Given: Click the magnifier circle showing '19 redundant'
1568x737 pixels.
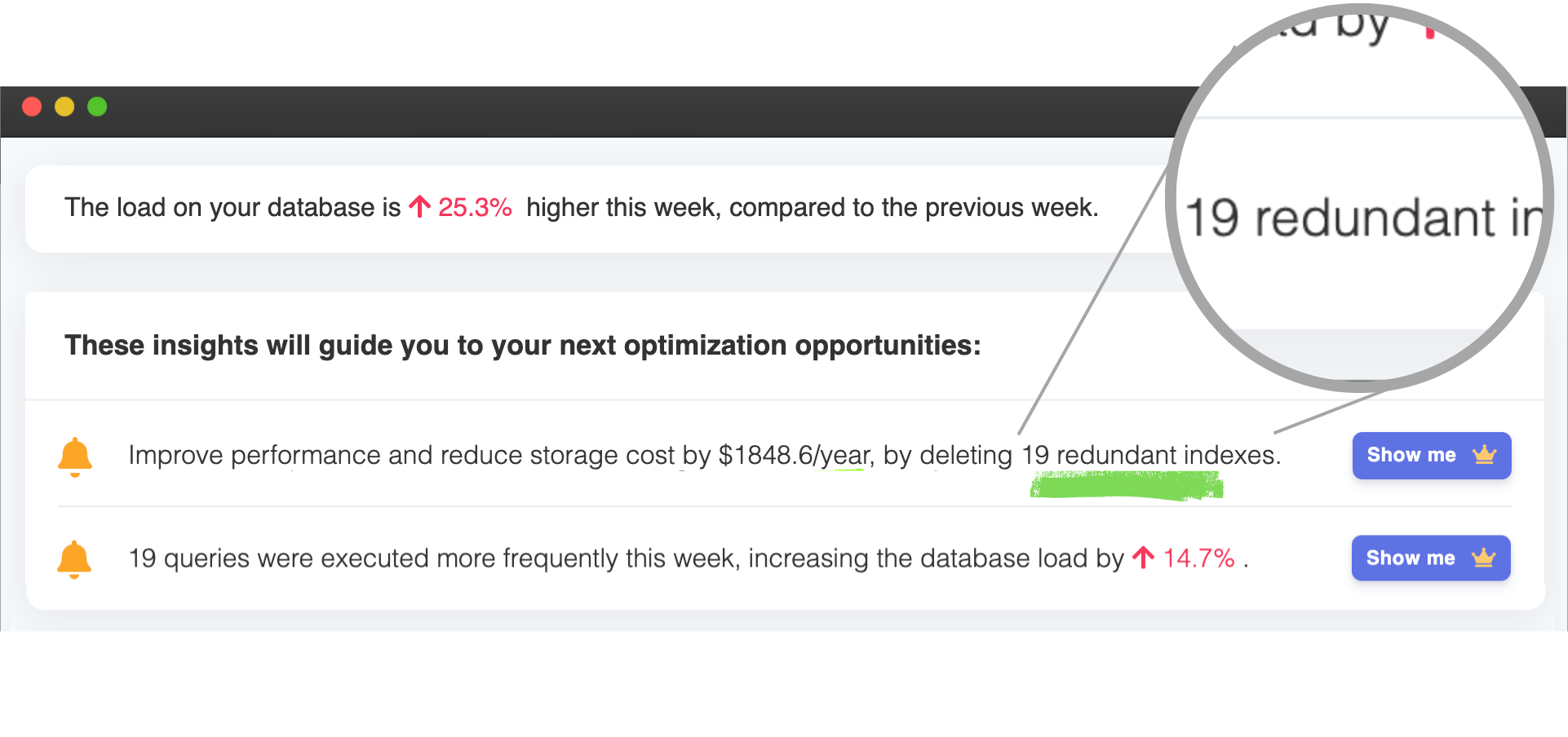Looking at the screenshot, I should [x=1360, y=197].
